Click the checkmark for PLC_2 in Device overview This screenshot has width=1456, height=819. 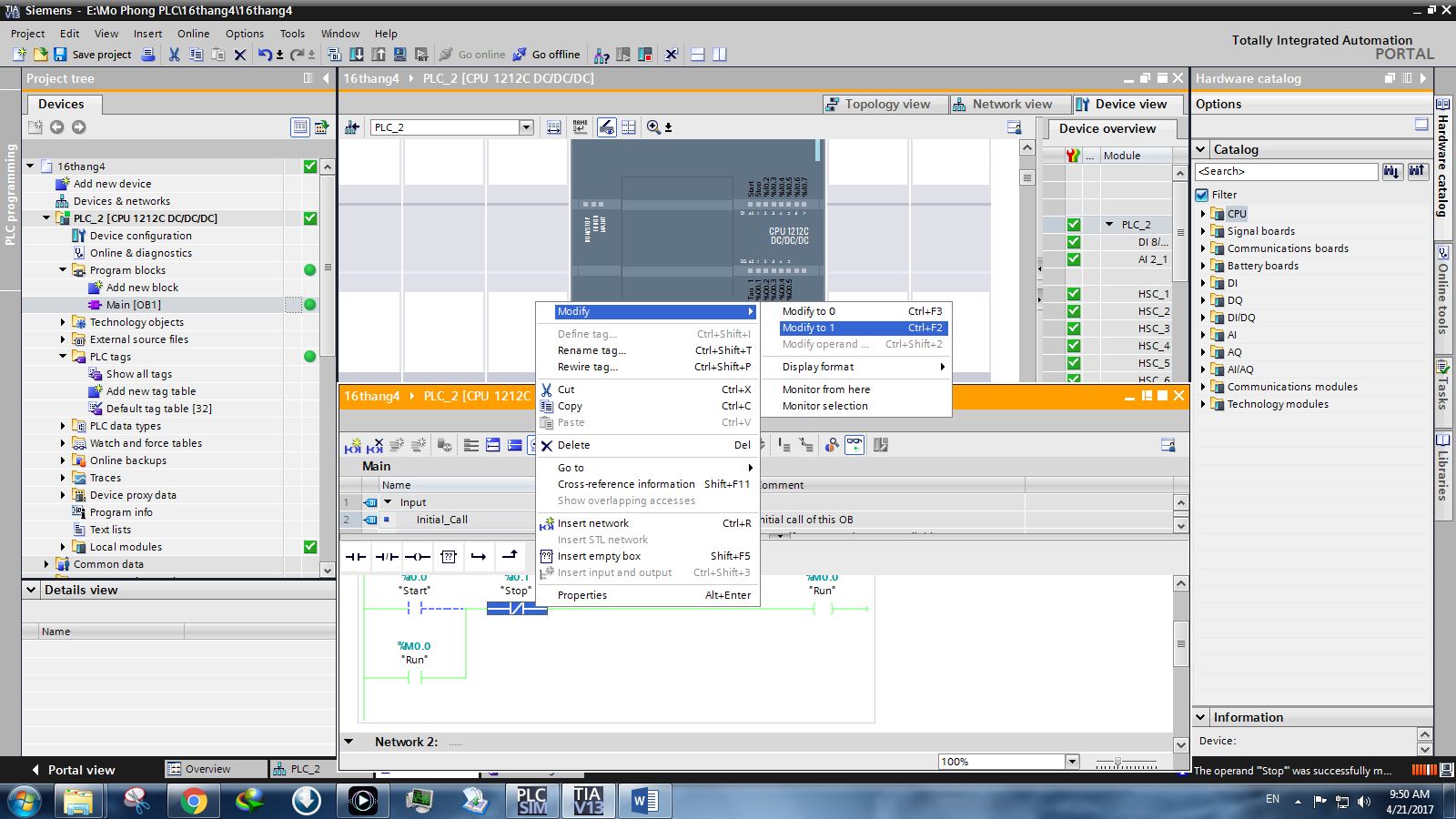(1074, 225)
